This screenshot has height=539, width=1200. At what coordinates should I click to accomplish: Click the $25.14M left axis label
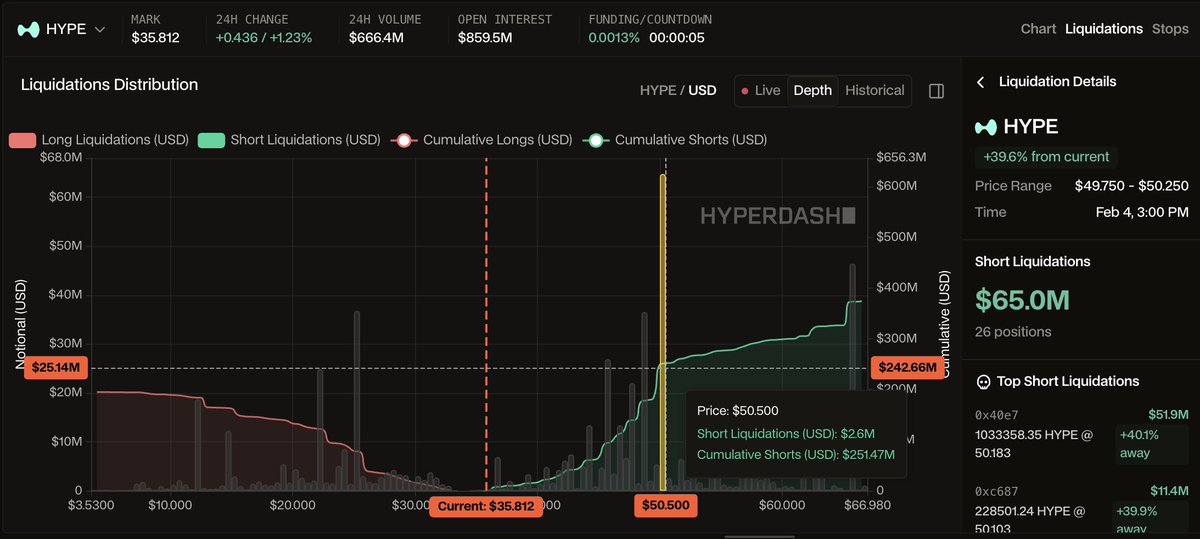(57, 368)
